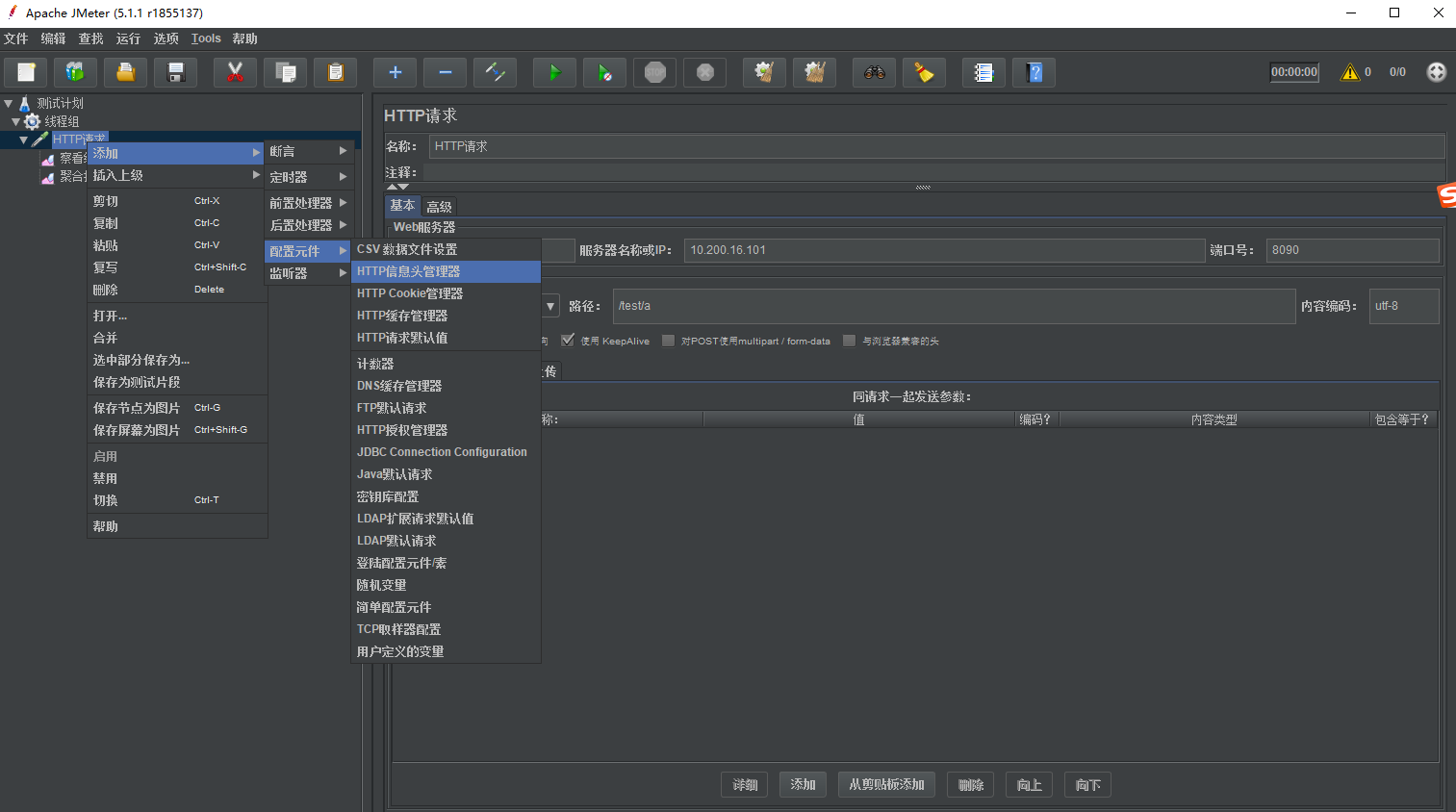Toggle the browser-compatible headers checkbox
Image resolution: width=1456 pixels, height=812 pixels.
click(849, 340)
